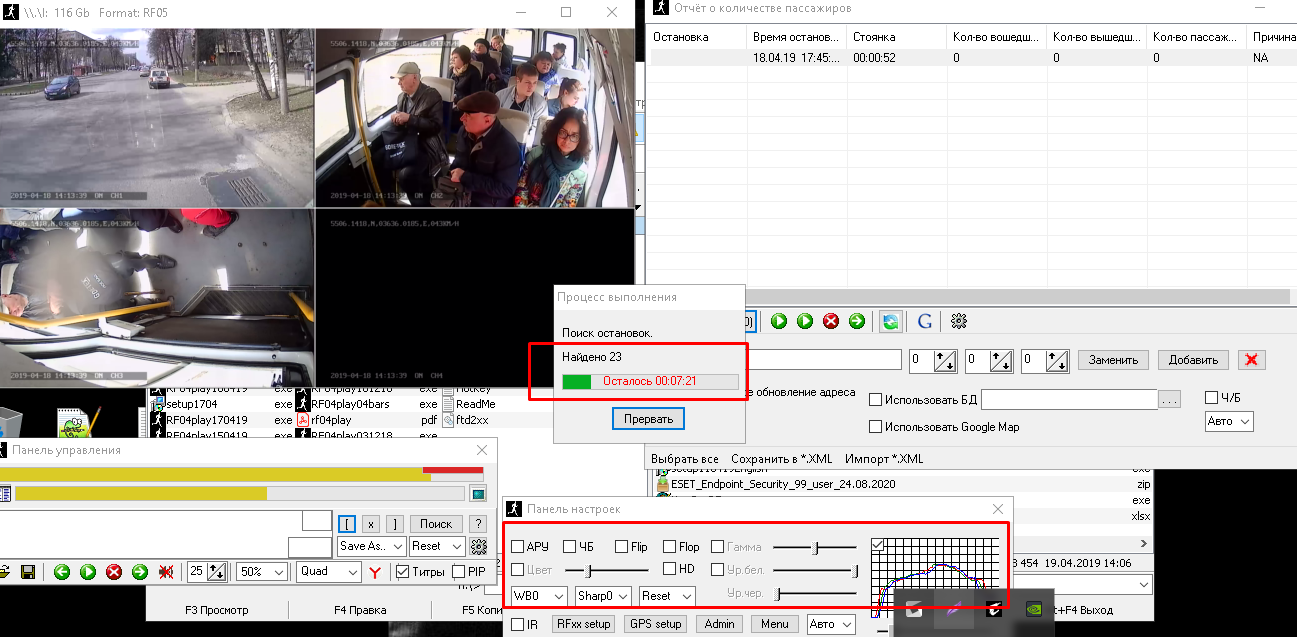Click the GPS setup button
The image size is (1297, 637).
(655, 624)
